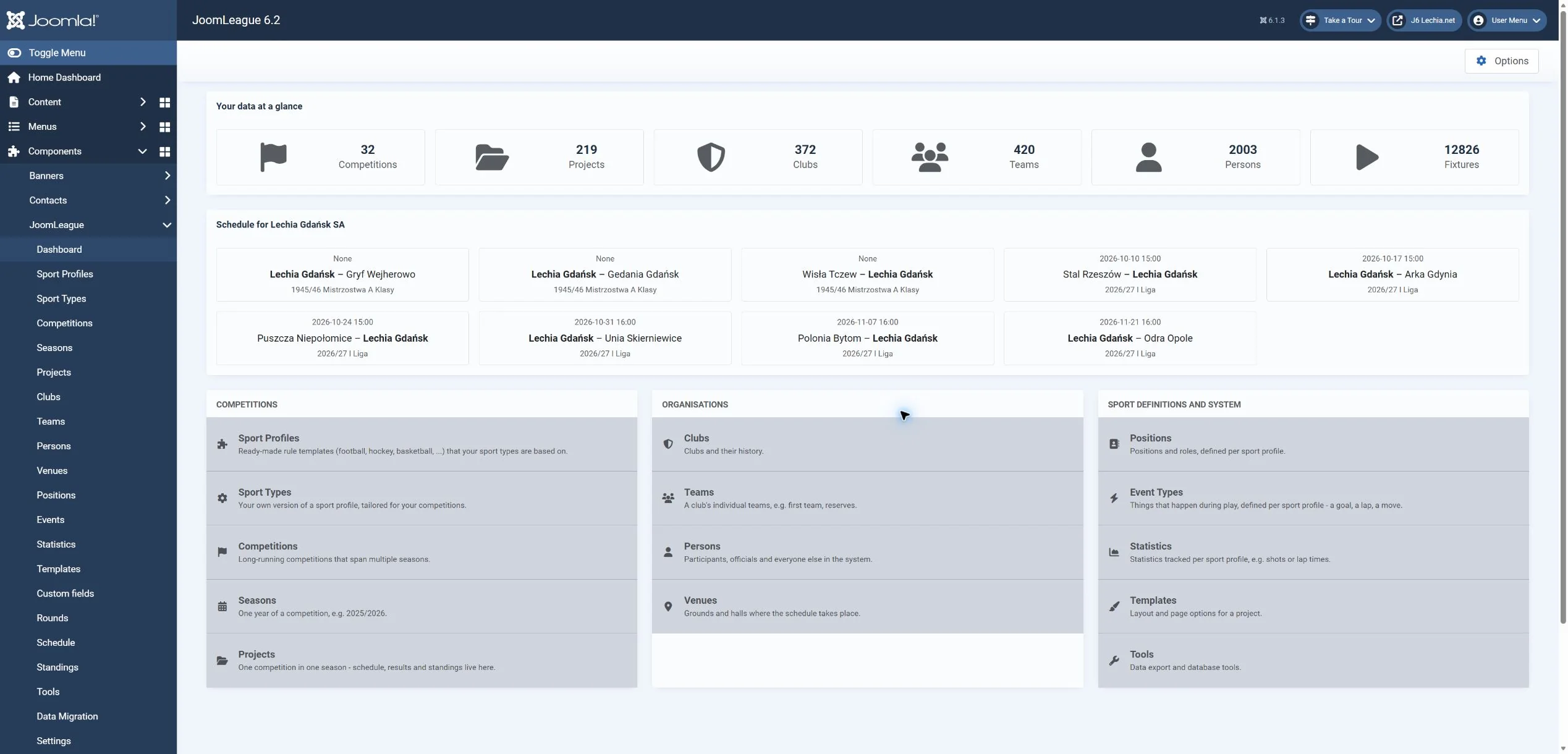
Task: Click the Teams panel group icon
Action: [668, 498]
